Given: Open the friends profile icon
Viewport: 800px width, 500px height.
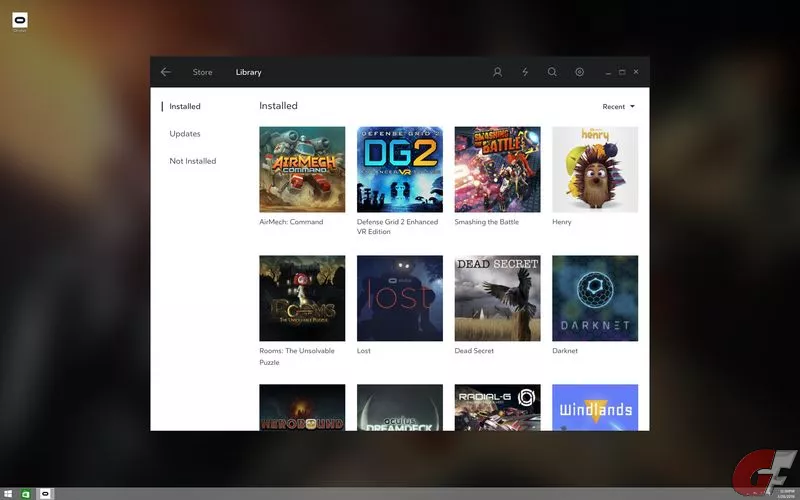Looking at the screenshot, I should pyautogui.click(x=498, y=72).
